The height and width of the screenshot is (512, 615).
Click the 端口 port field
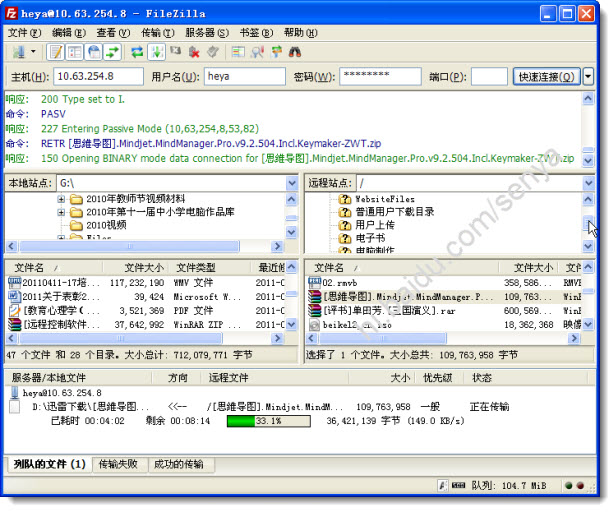489,76
